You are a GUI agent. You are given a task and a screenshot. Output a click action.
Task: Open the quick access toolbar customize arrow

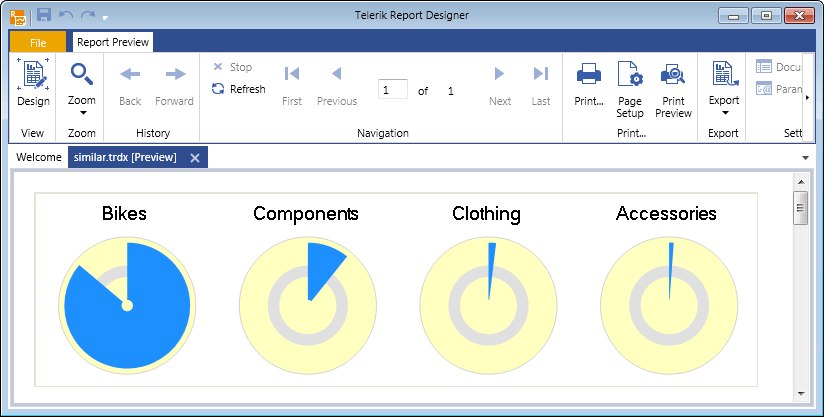[x=106, y=17]
